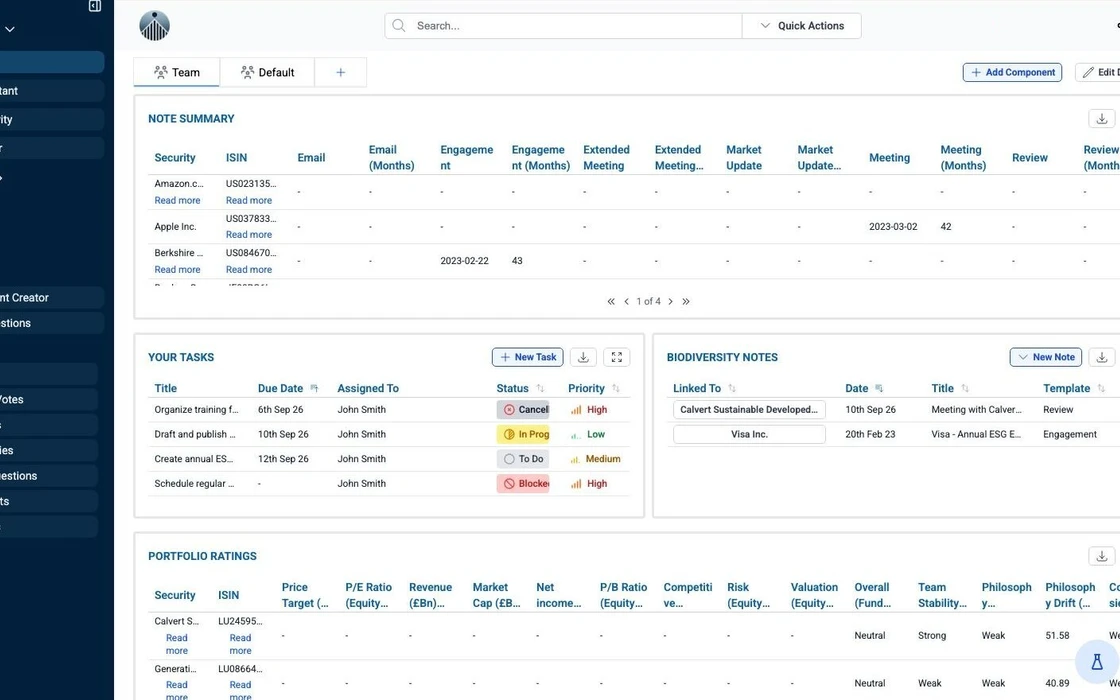Sort notes by Linked To arrows
This screenshot has width=1120, height=700.
click(x=731, y=389)
